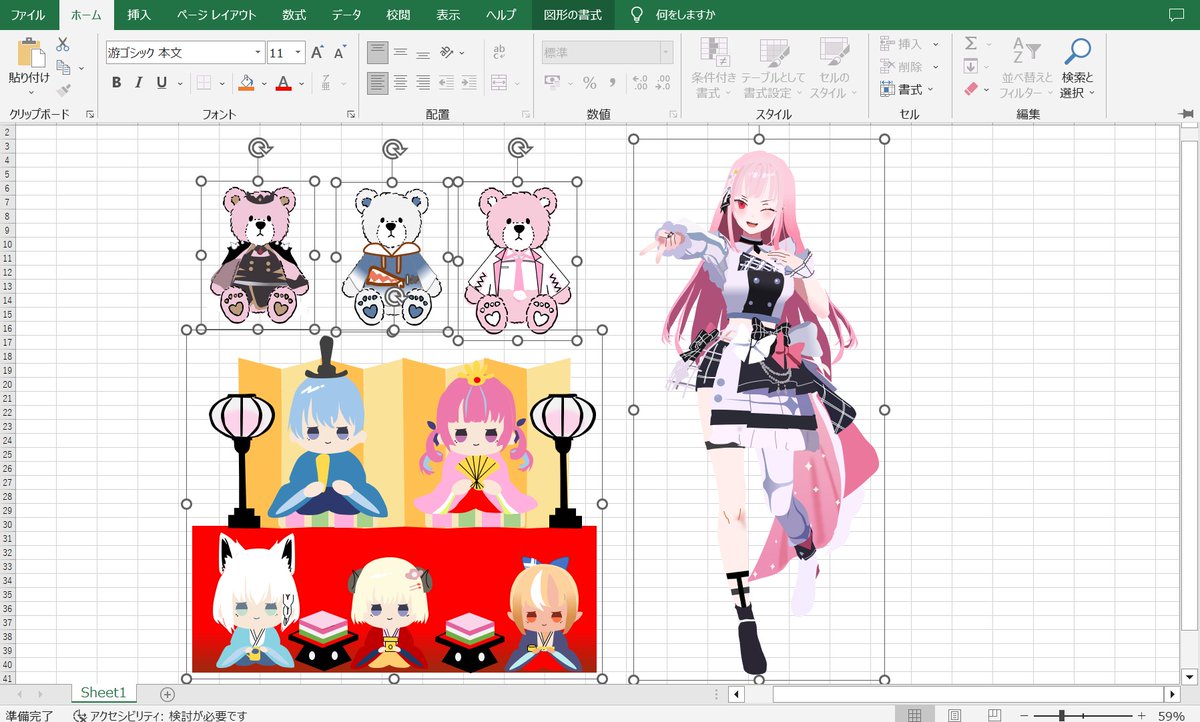The image size is (1200, 722).
Task: Switch to the 数式 (Formulas) tab
Action: [294, 15]
